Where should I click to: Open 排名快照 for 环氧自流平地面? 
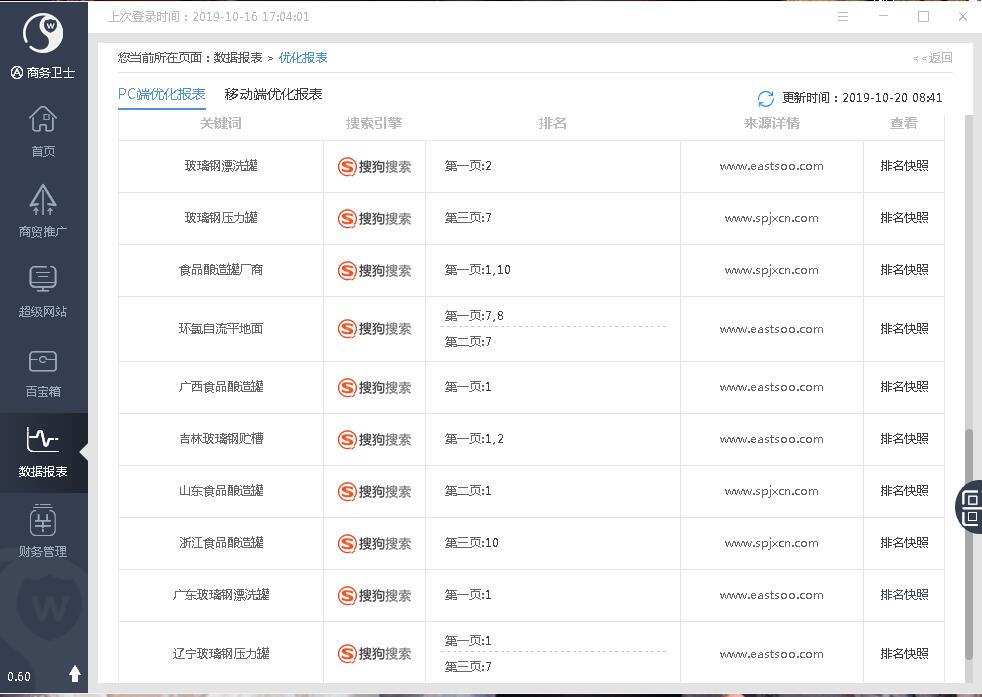[904, 329]
